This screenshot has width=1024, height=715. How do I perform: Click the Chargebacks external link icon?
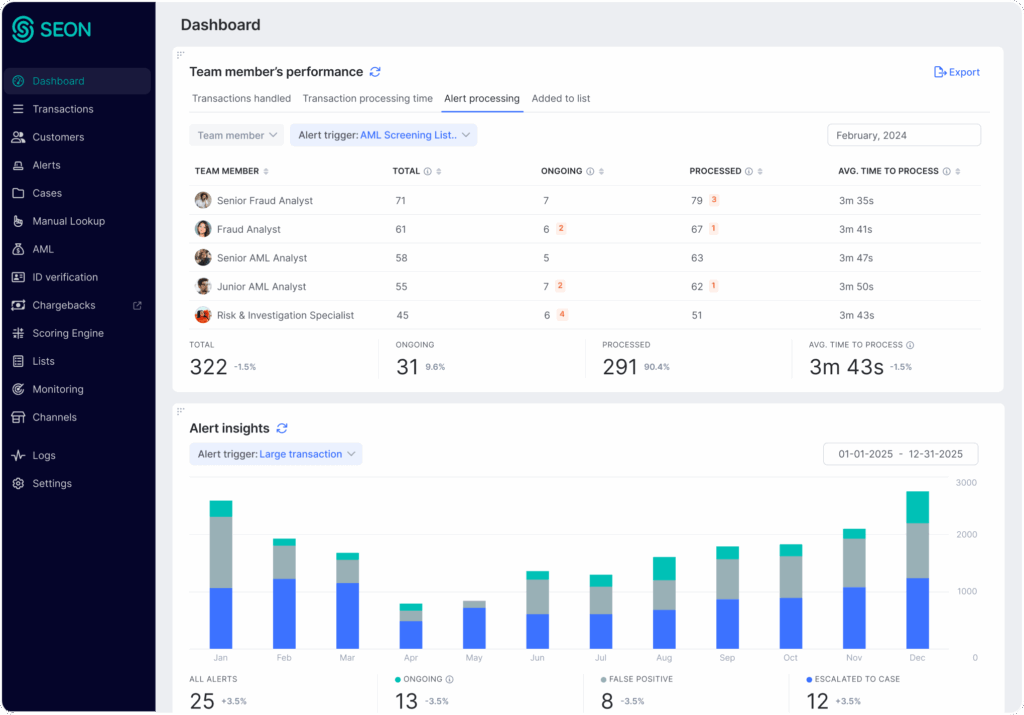pos(137,305)
